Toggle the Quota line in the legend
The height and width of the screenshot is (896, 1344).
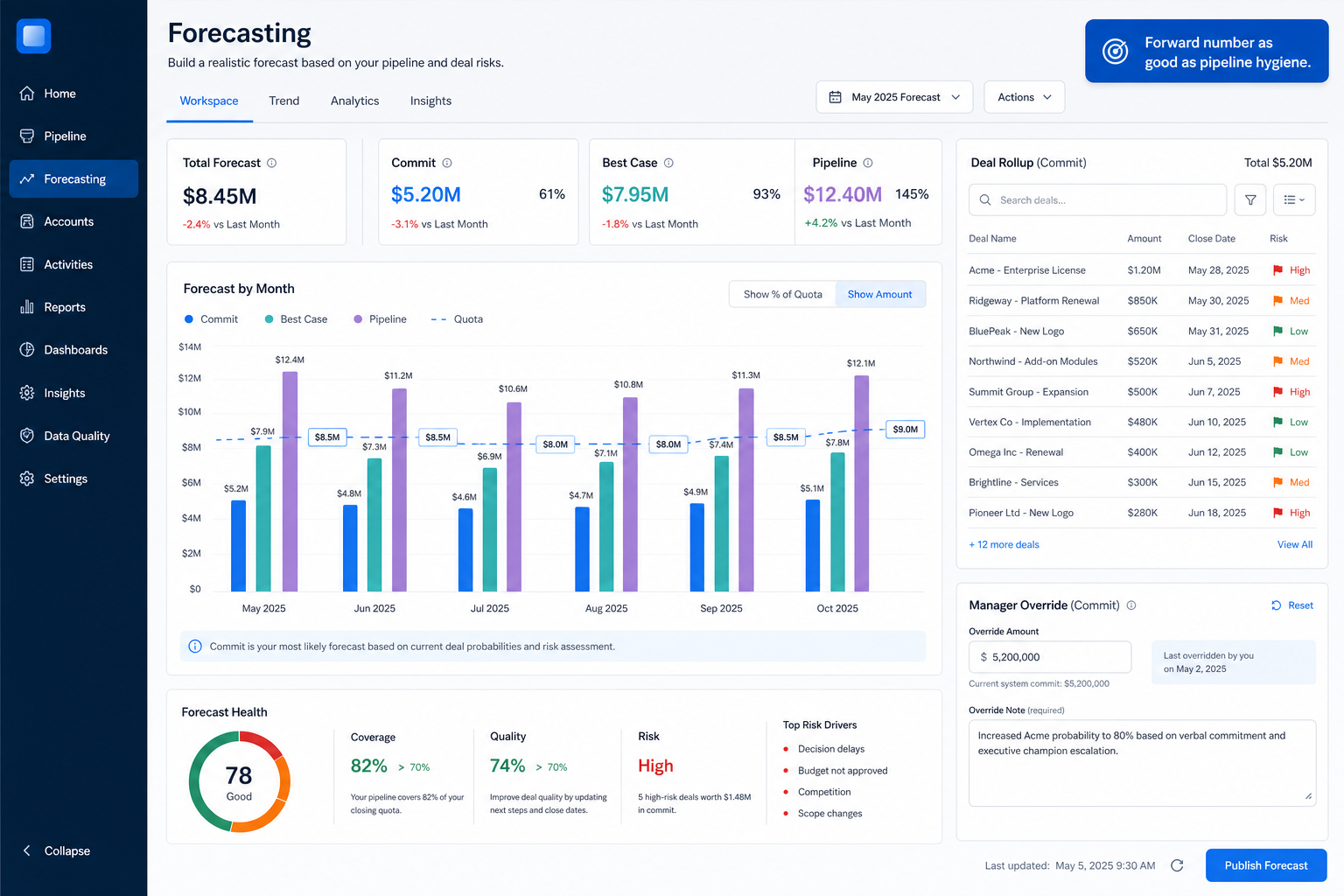click(457, 319)
